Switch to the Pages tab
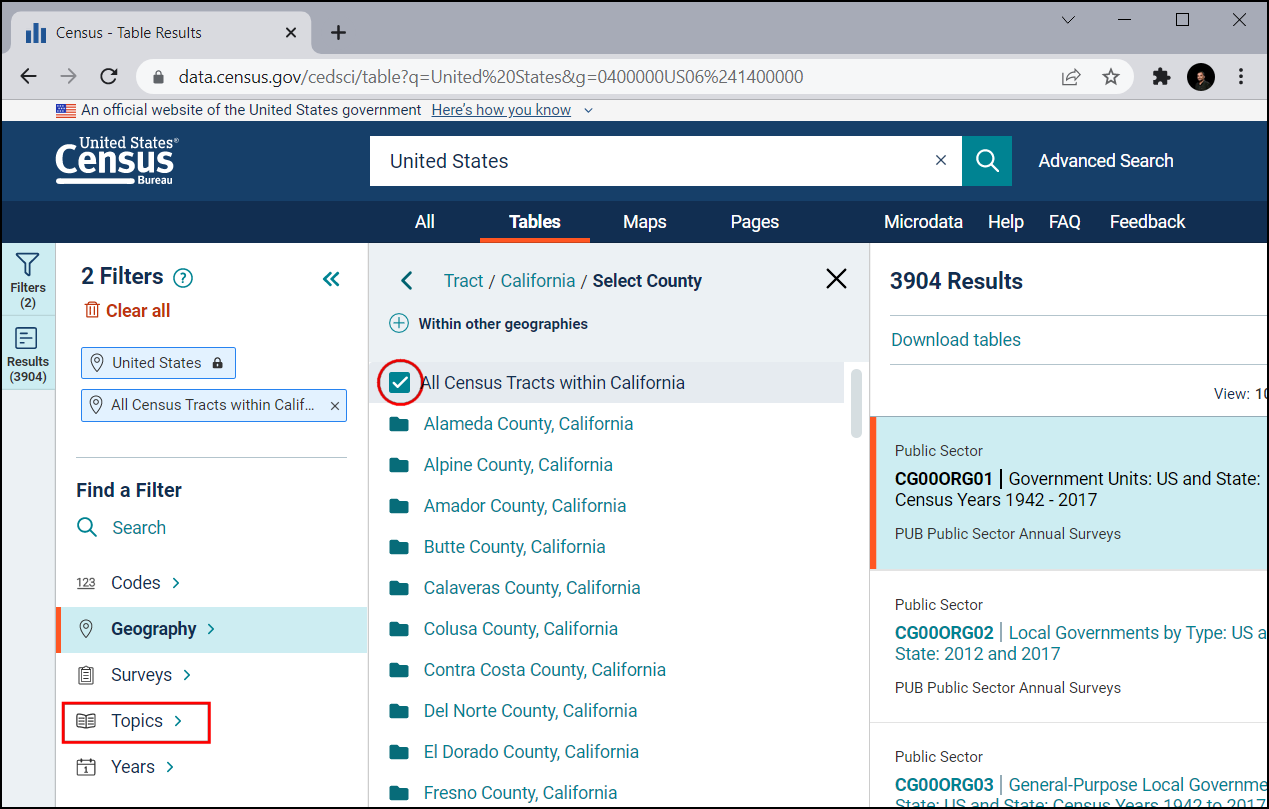1269x809 pixels. click(754, 222)
